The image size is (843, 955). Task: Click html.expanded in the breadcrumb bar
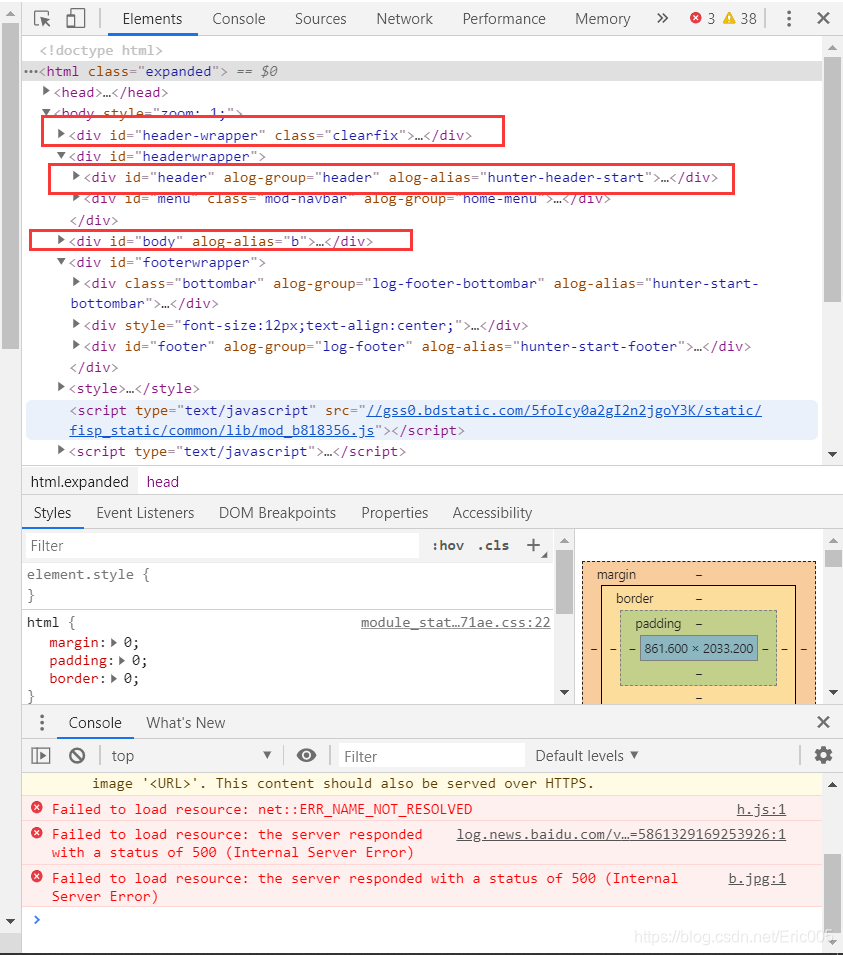click(80, 482)
